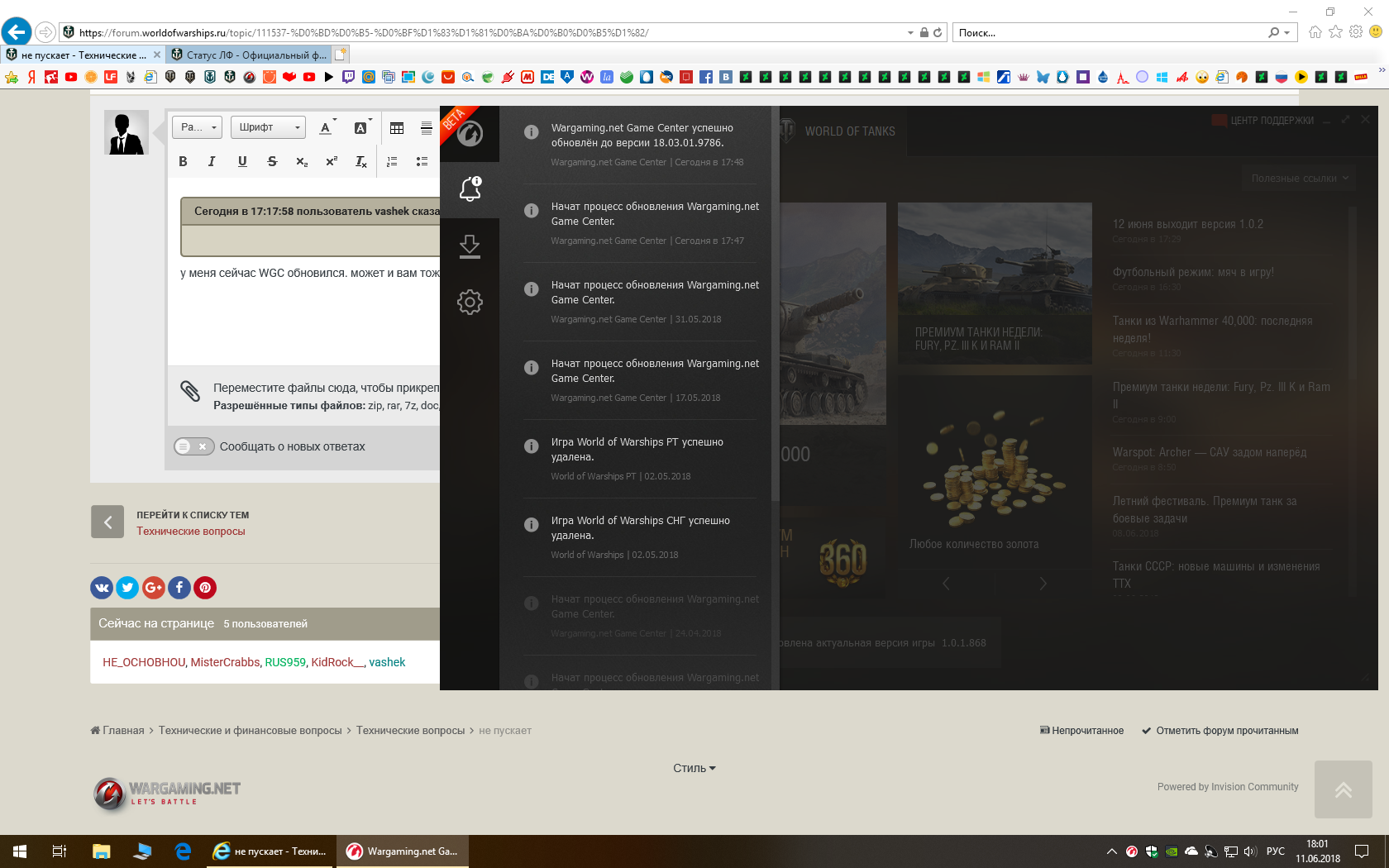1389x868 pixels.
Task: Click the browser refresh icon
Action: click(x=938, y=32)
